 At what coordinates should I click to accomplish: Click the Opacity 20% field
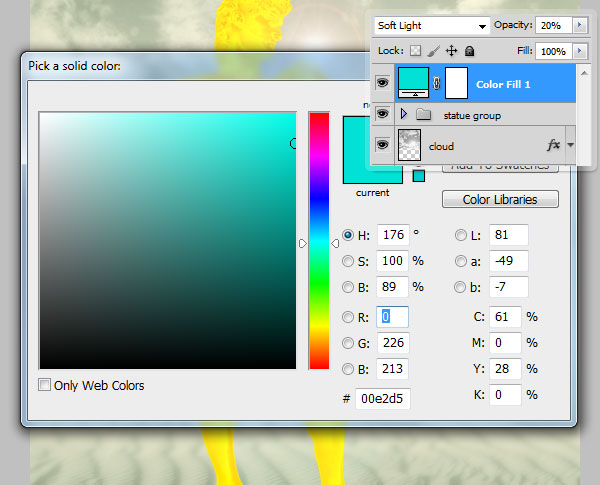(x=554, y=25)
